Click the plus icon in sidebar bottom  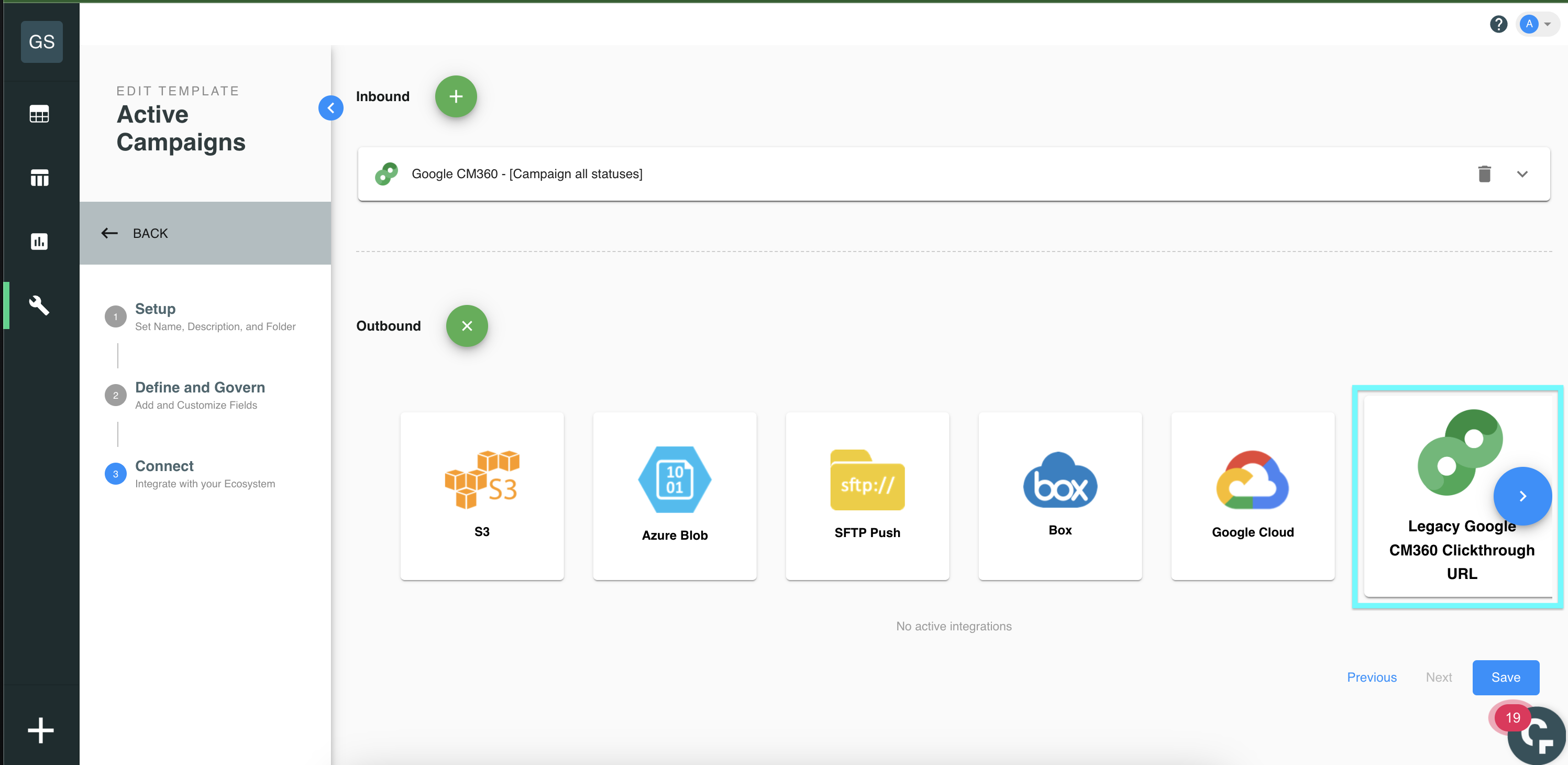click(x=41, y=730)
